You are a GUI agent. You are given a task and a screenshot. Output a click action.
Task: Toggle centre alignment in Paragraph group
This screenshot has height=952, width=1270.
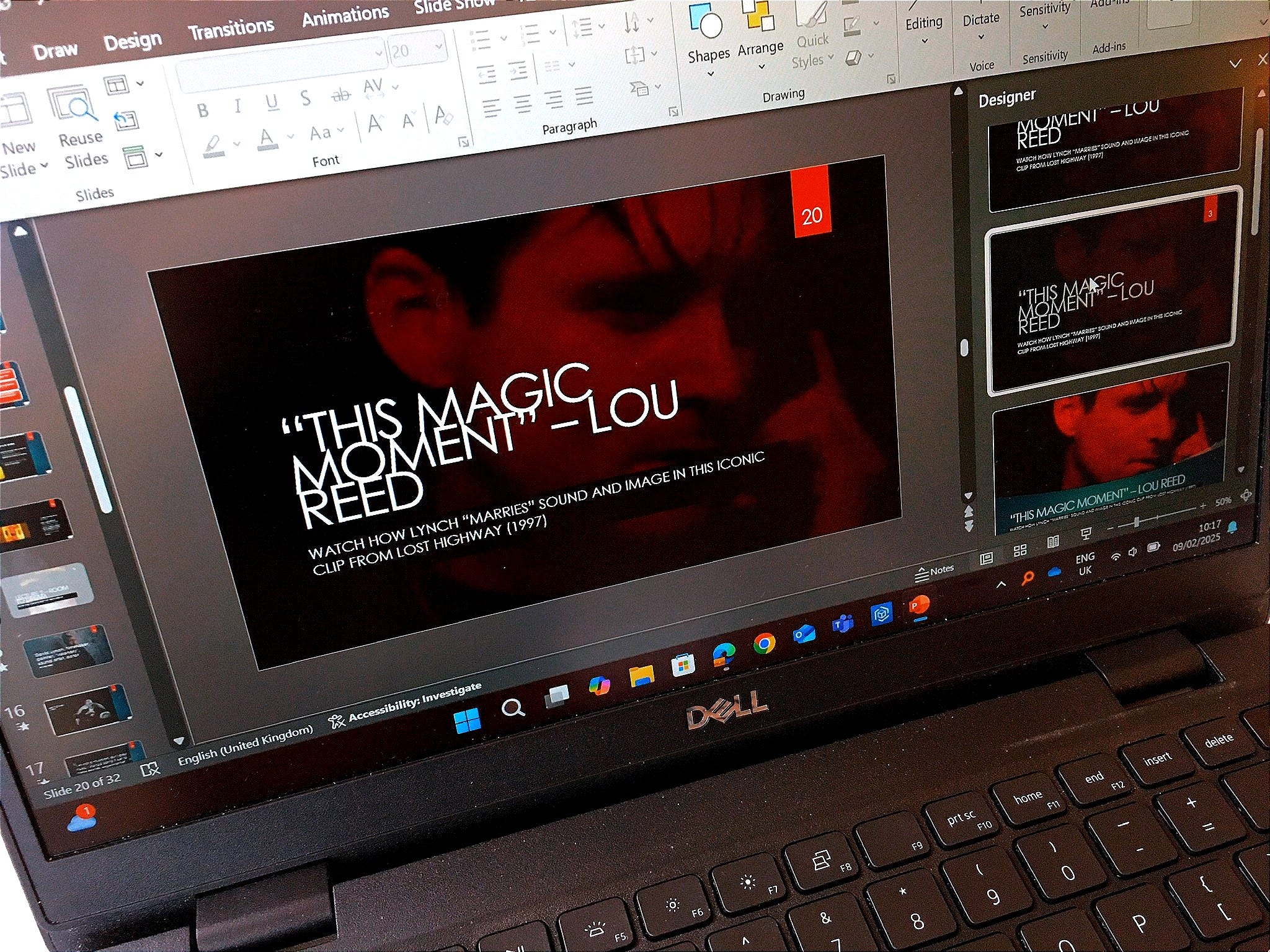point(523,104)
